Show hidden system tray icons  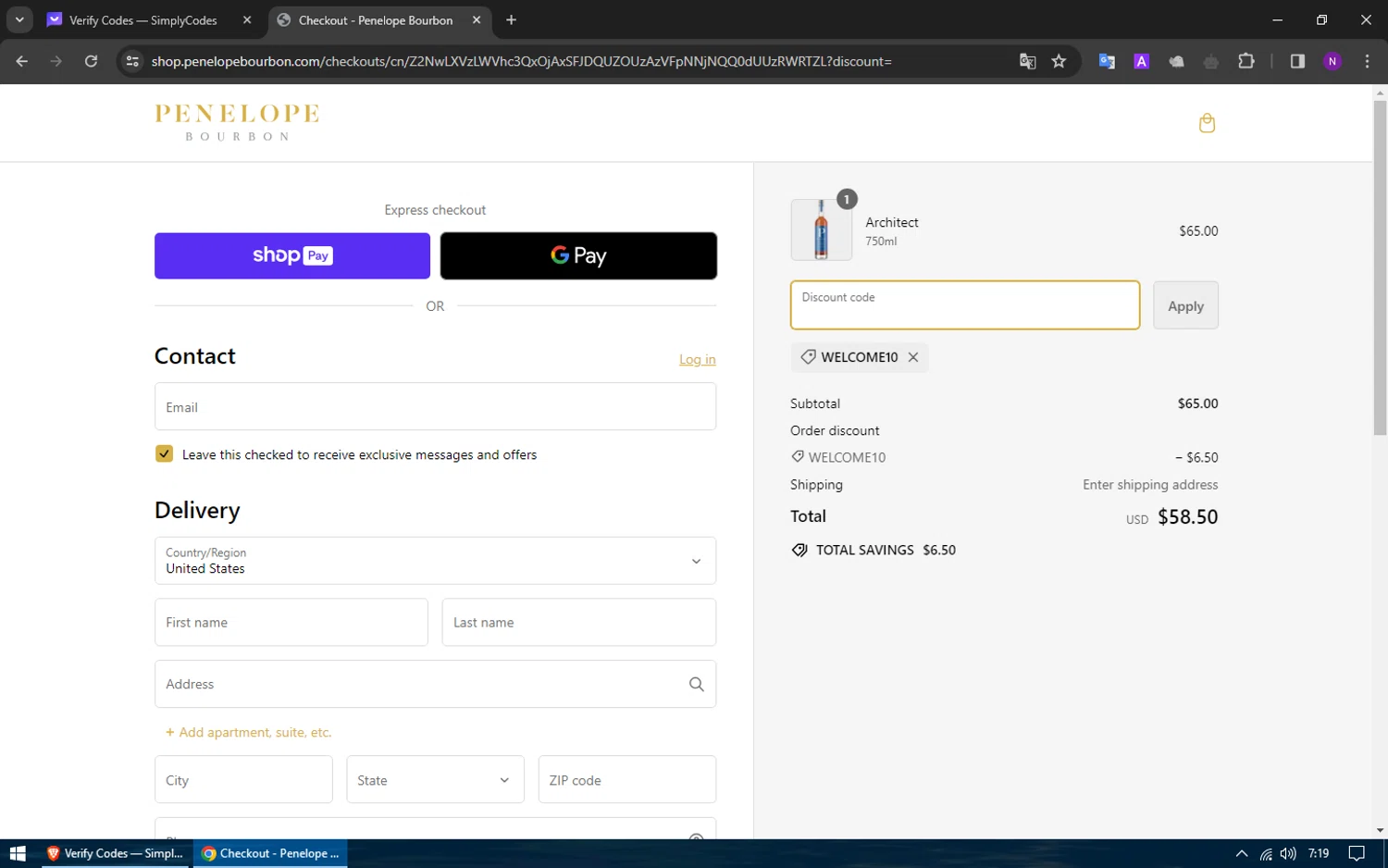click(x=1242, y=853)
